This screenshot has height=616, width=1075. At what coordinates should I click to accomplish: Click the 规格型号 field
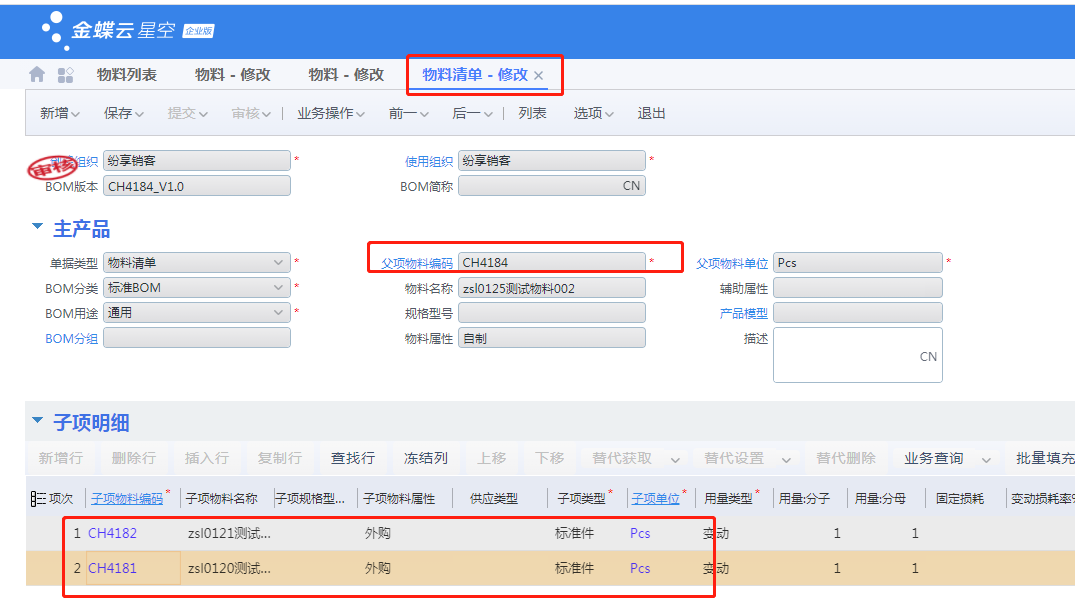click(x=552, y=313)
